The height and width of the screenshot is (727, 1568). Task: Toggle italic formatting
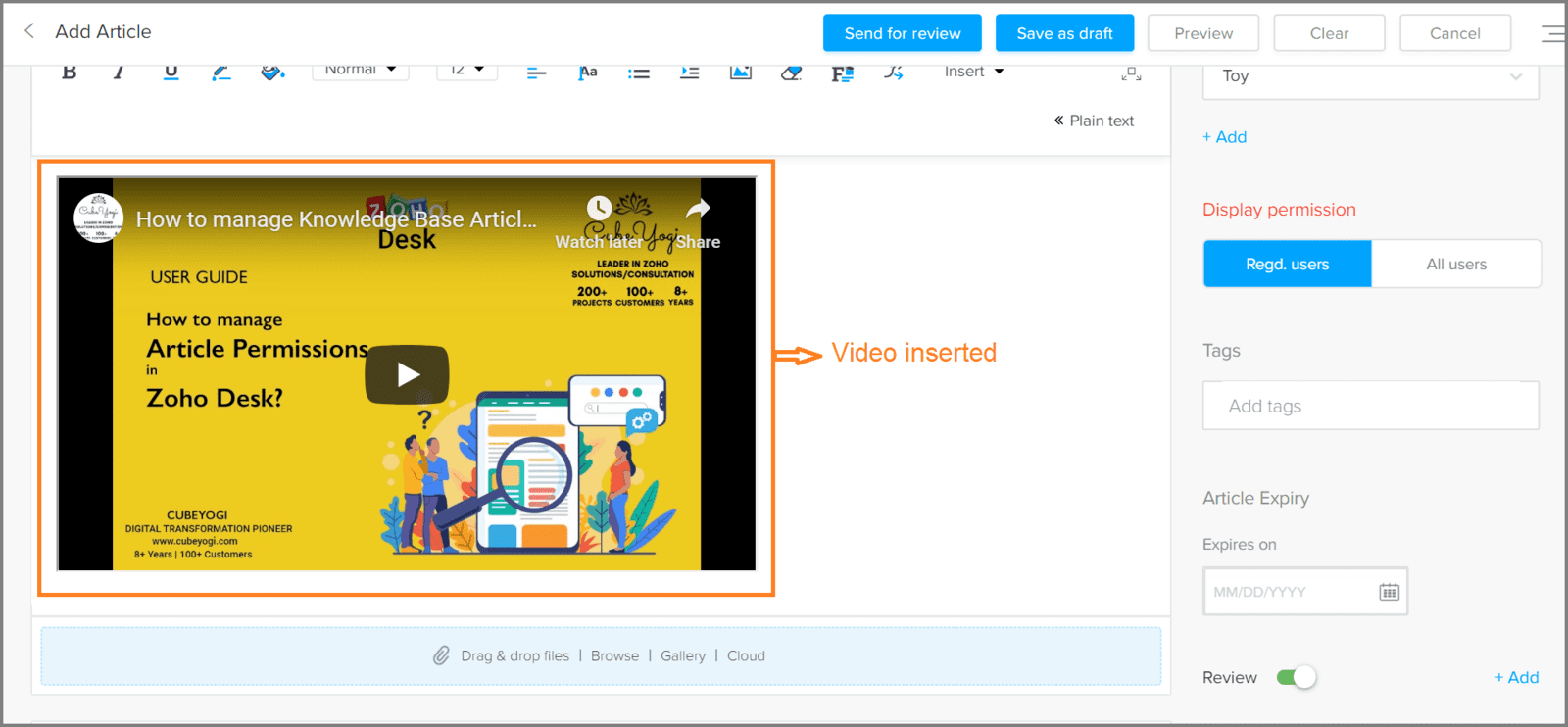pyautogui.click(x=119, y=73)
